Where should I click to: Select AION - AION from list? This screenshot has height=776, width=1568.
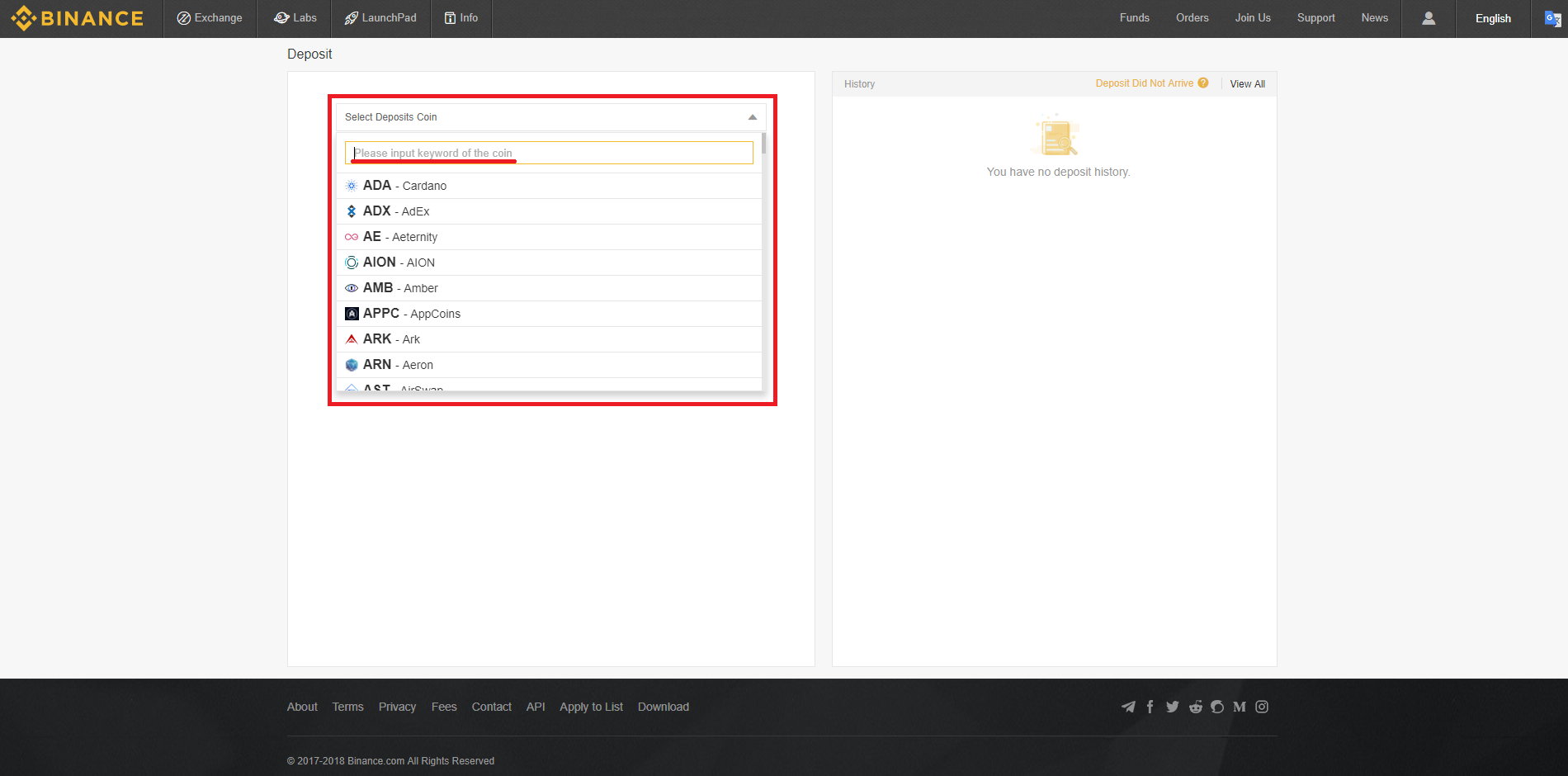click(x=549, y=263)
